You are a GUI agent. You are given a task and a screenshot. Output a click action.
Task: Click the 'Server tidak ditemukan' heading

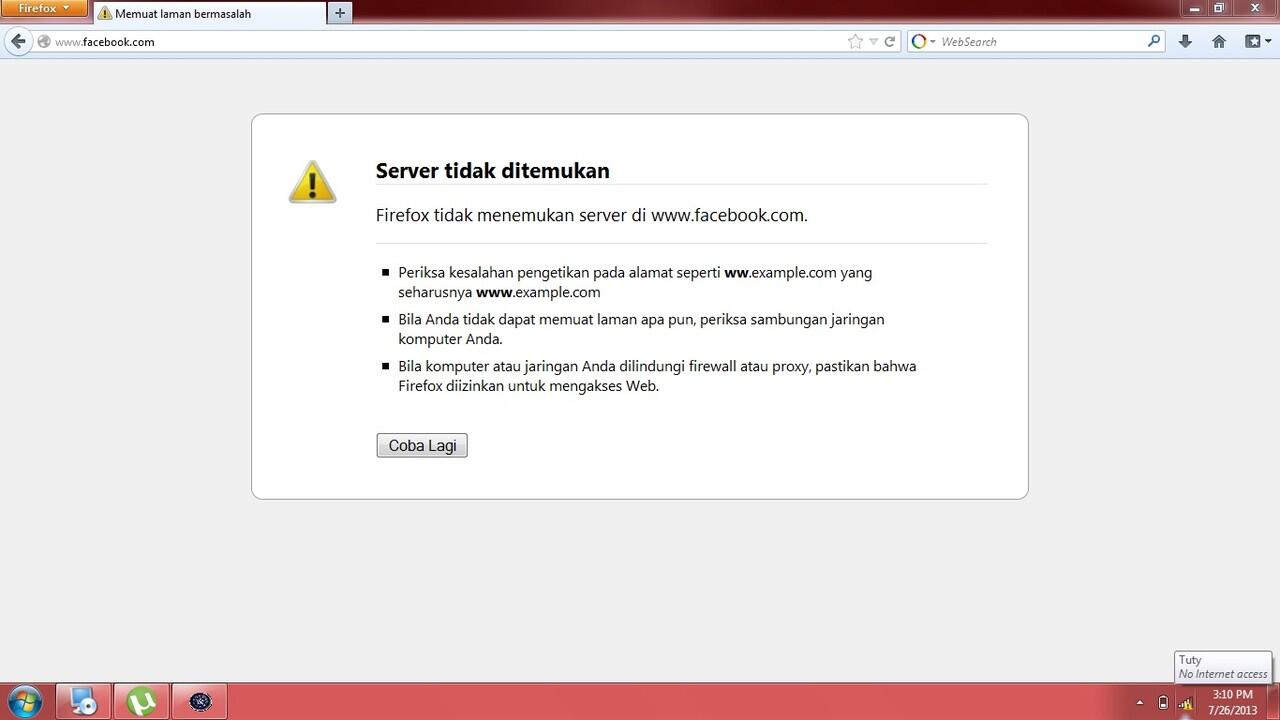click(x=493, y=171)
